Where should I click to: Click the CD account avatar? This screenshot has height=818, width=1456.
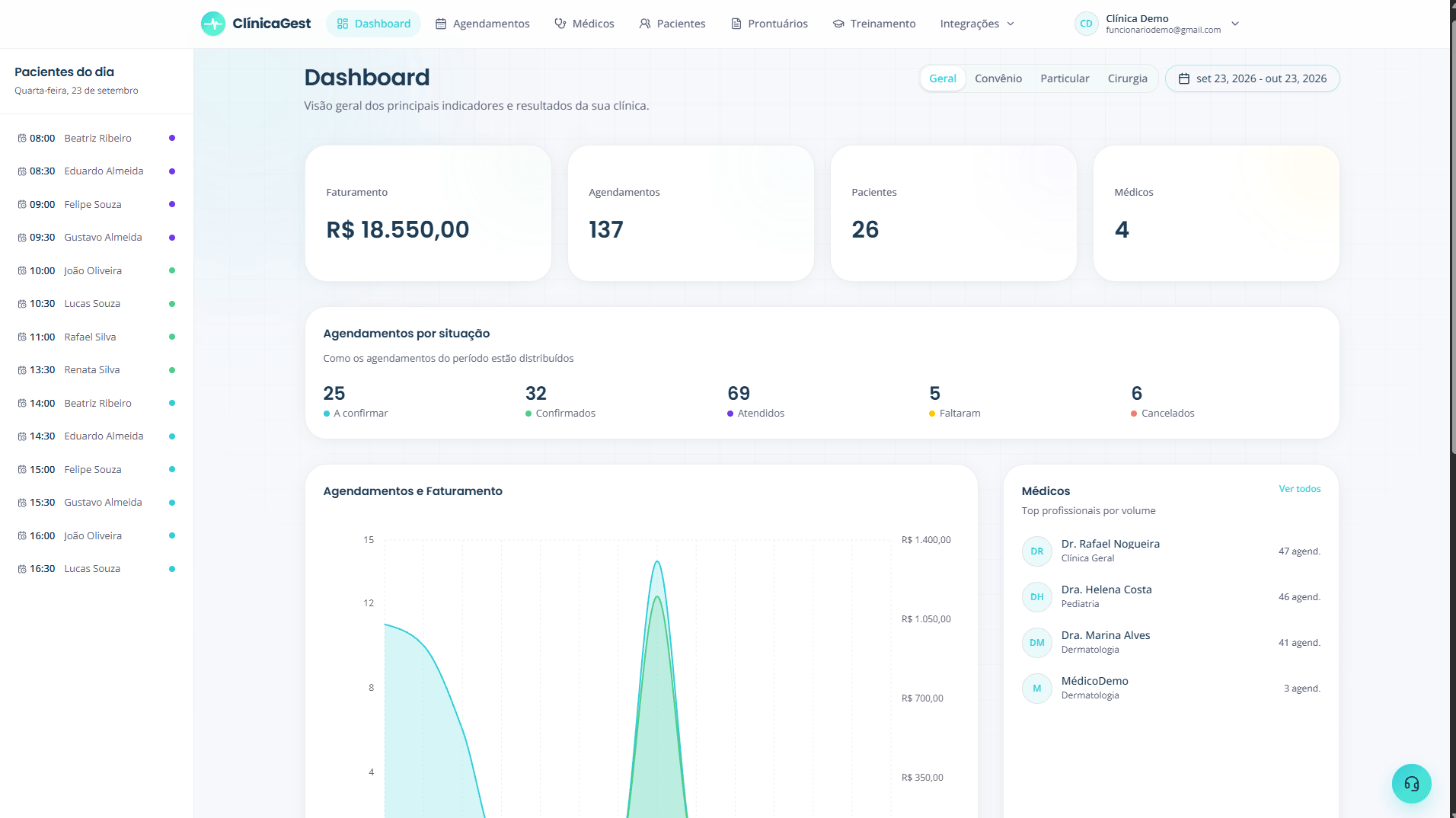[1086, 24]
